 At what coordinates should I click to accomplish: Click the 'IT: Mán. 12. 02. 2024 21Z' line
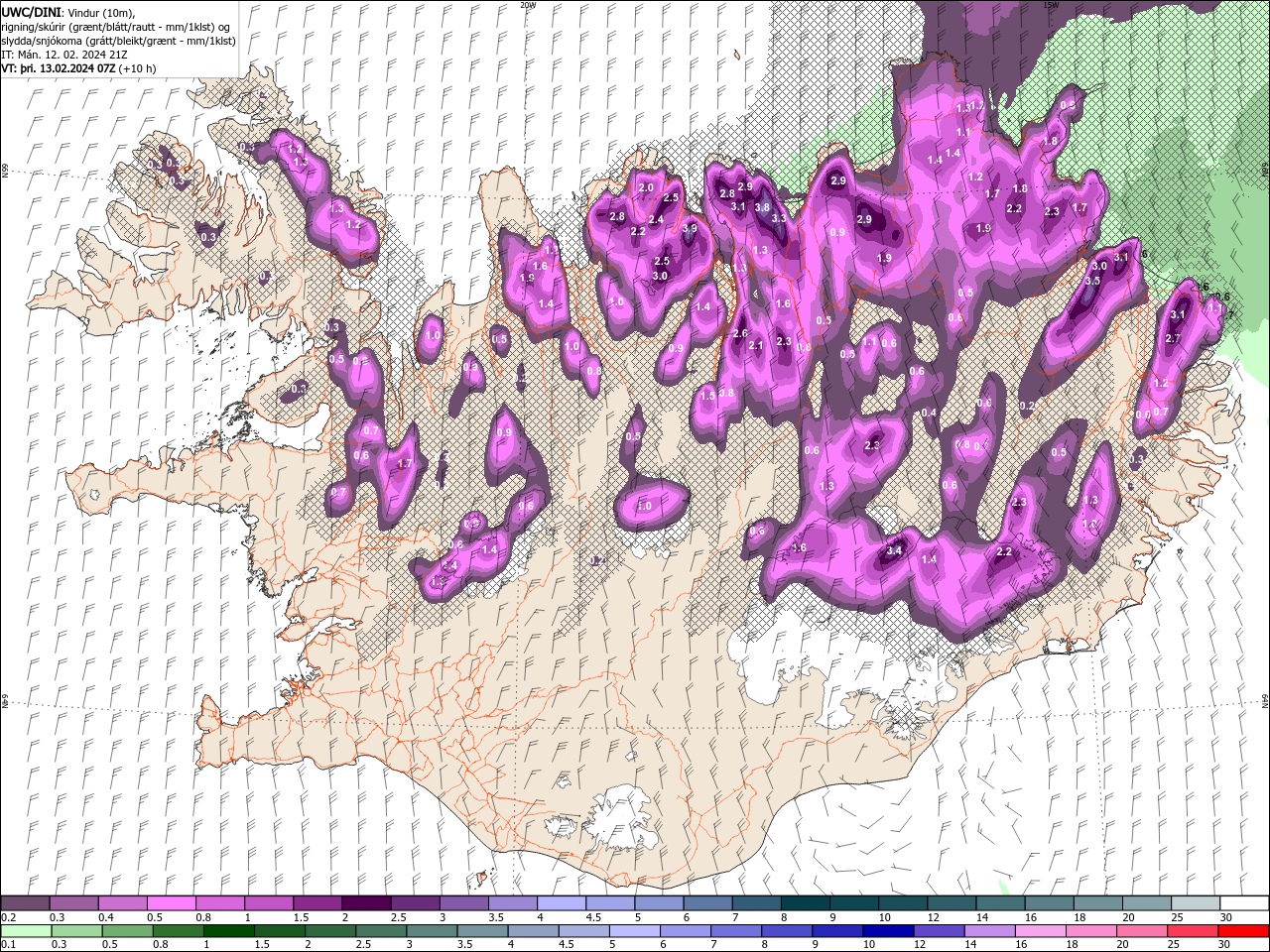[65, 55]
